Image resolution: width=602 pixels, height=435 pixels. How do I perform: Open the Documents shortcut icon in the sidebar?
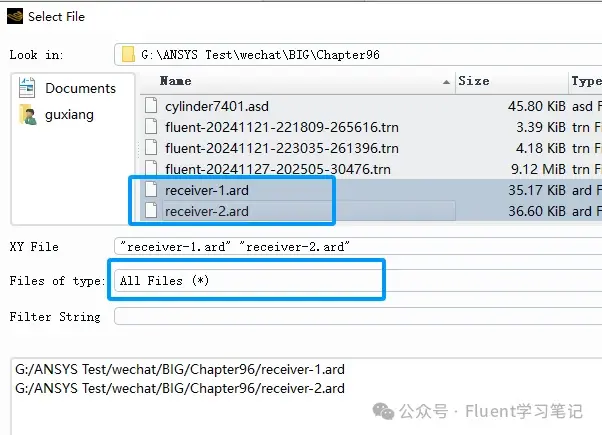pos(27,88)
